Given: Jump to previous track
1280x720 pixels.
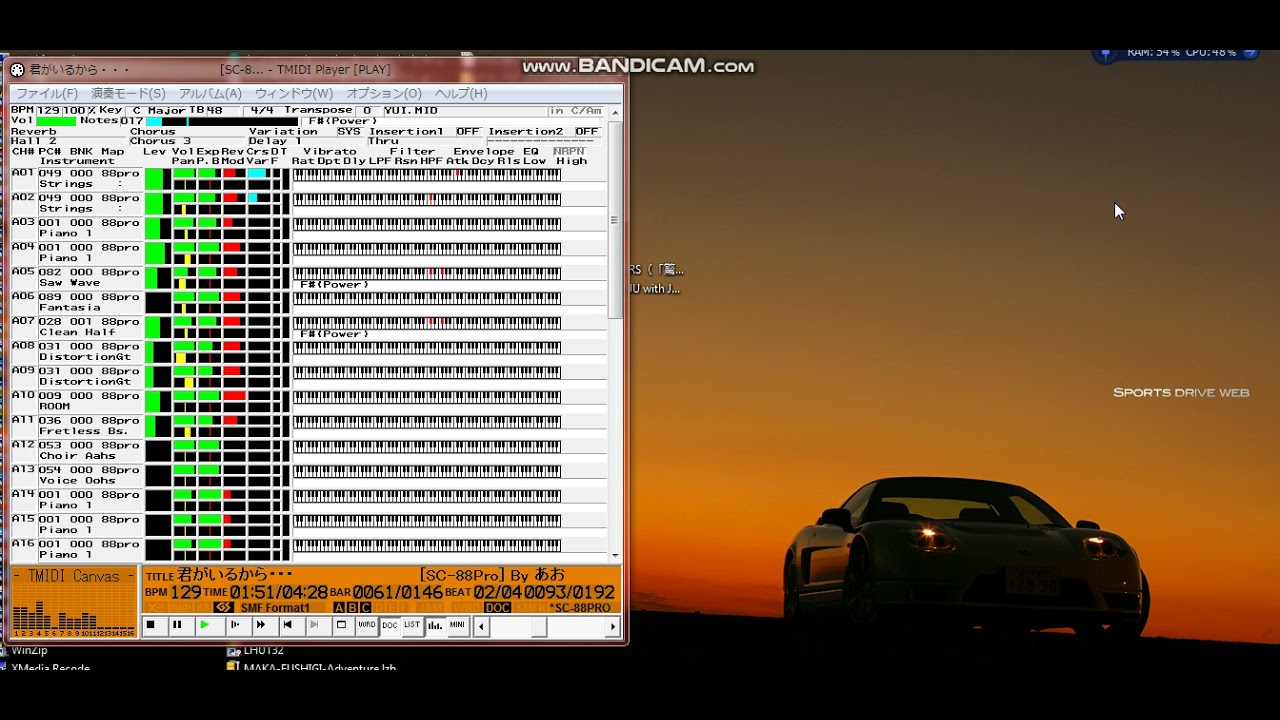Looking at the screenshot, I should coord(287,625).
